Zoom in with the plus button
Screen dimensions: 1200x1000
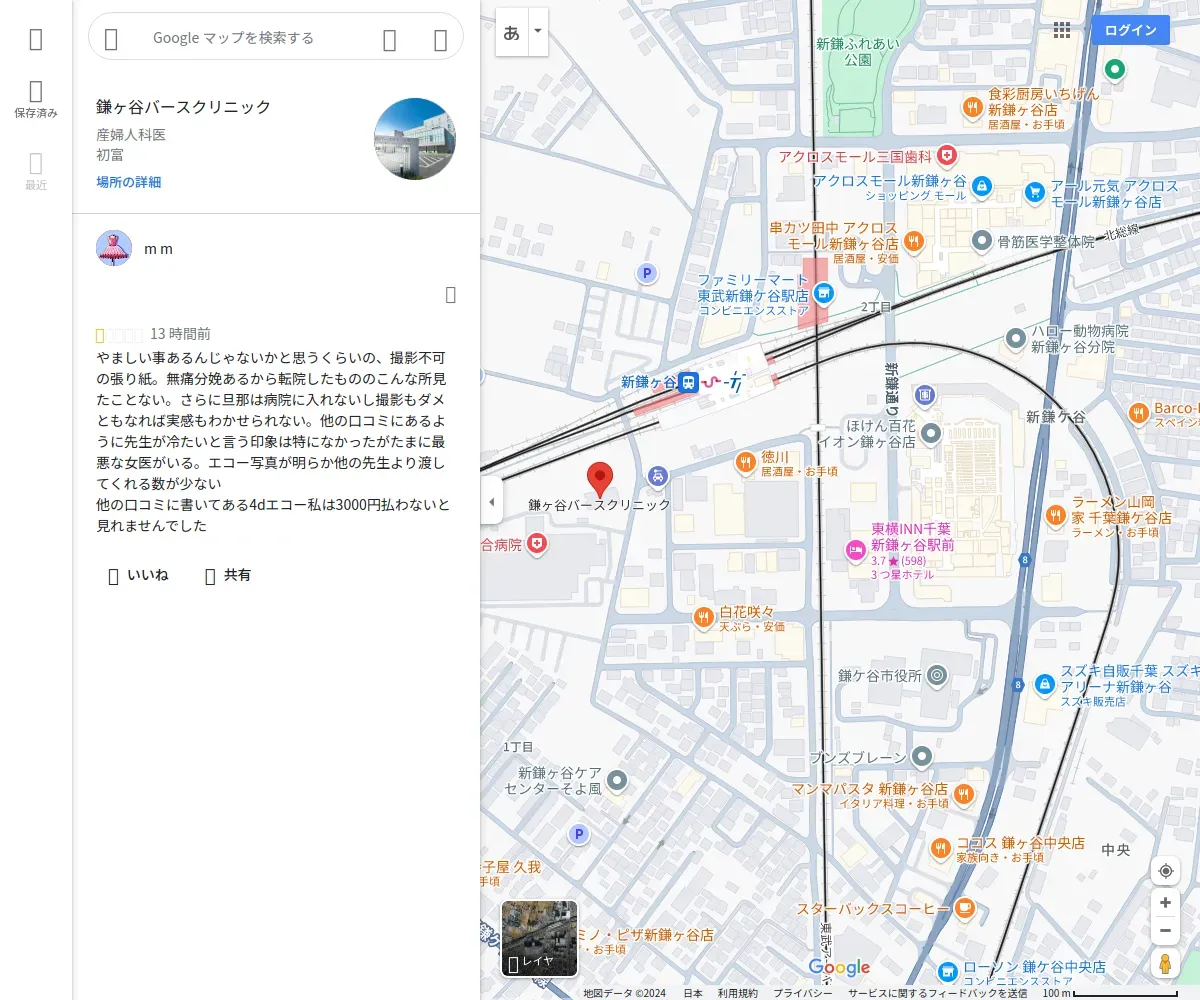1165,903
